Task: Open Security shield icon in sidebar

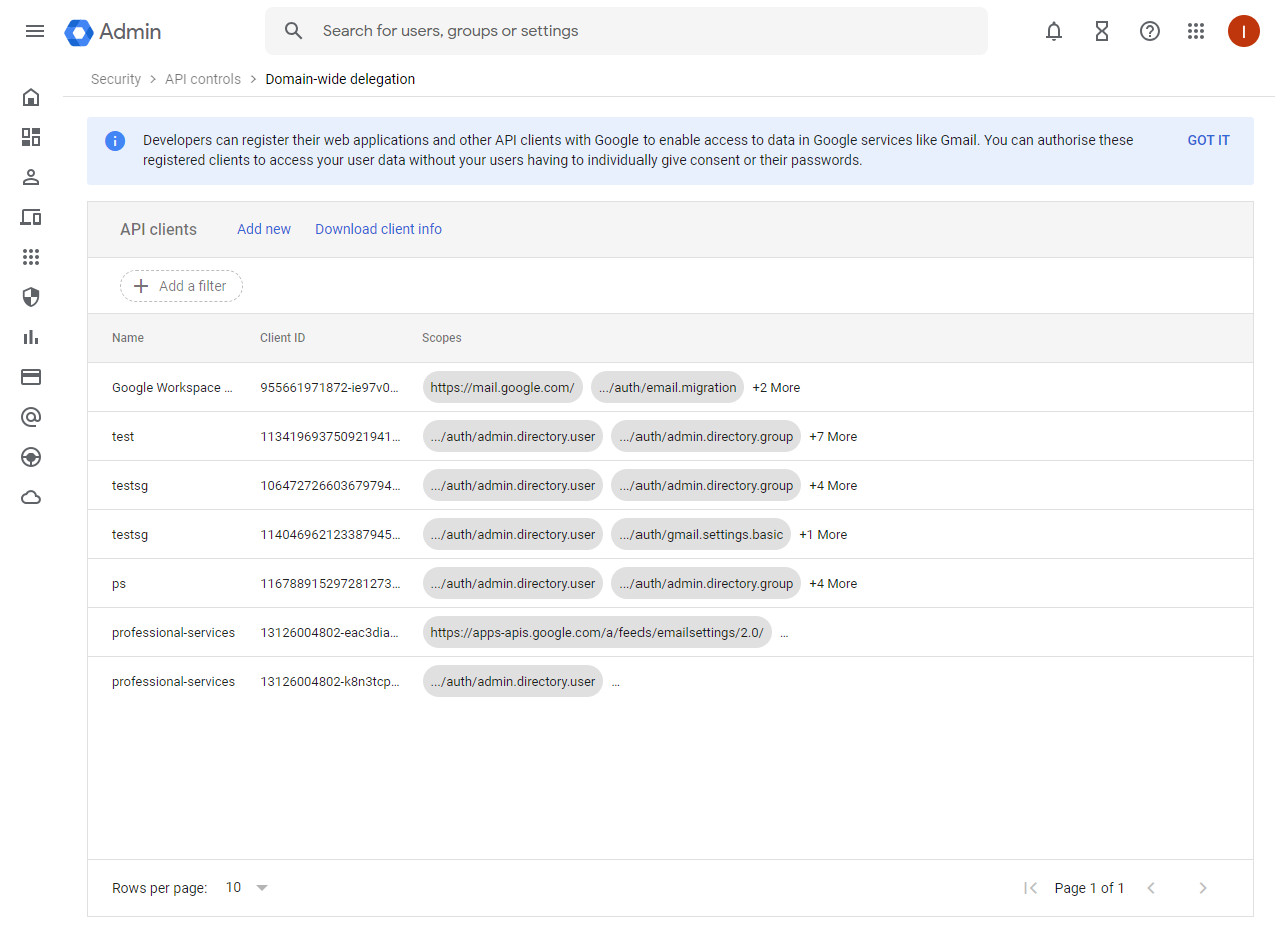Action: 31,297
